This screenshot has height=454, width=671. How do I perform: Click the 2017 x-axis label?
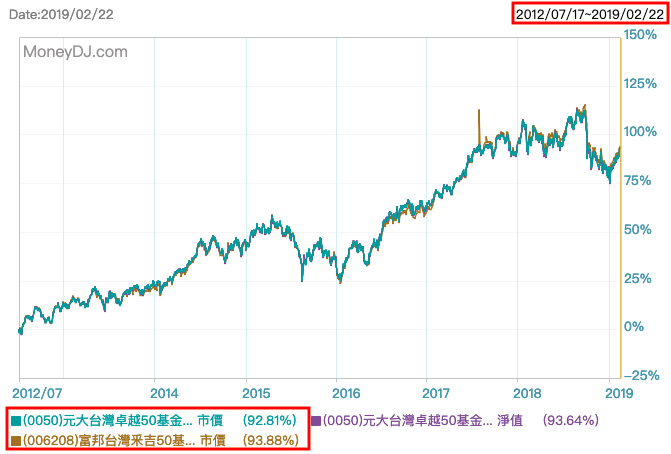[436, 393]
